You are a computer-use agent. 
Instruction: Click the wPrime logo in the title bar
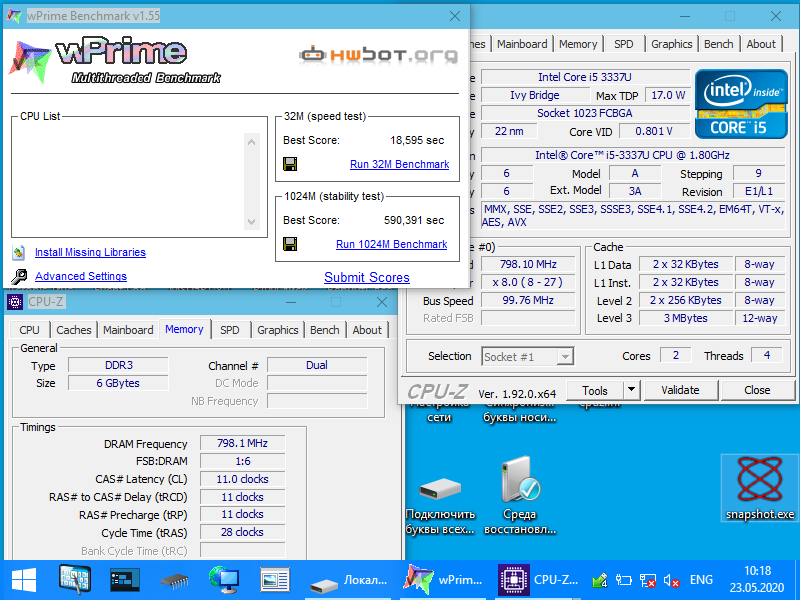(x=14, y=16)
